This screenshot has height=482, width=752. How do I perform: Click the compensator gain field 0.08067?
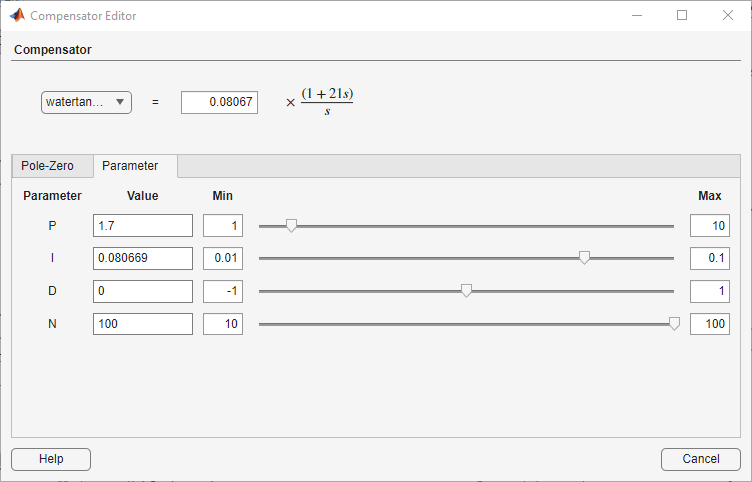219,102
